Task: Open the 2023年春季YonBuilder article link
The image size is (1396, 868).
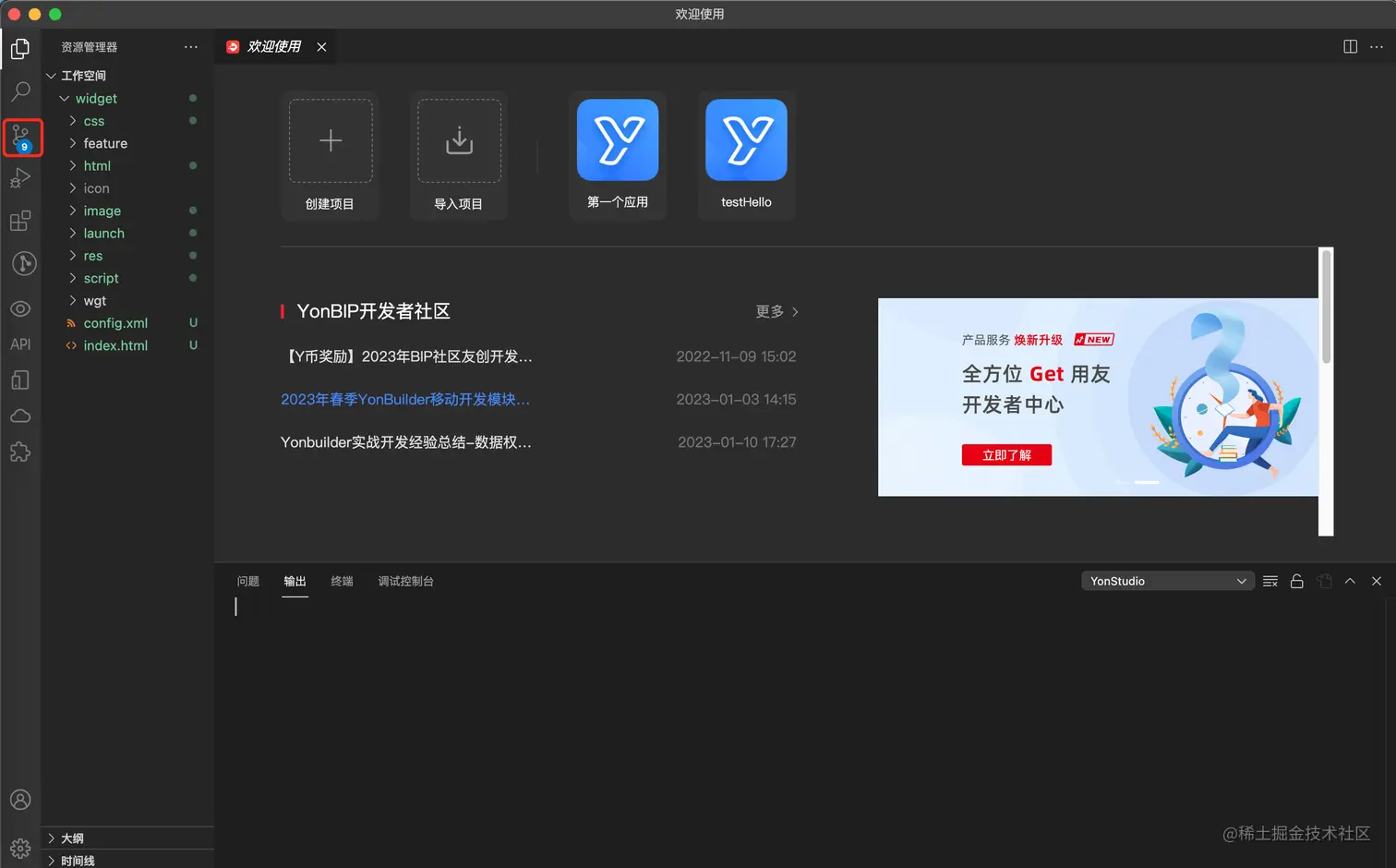Action: click(405, 399)
